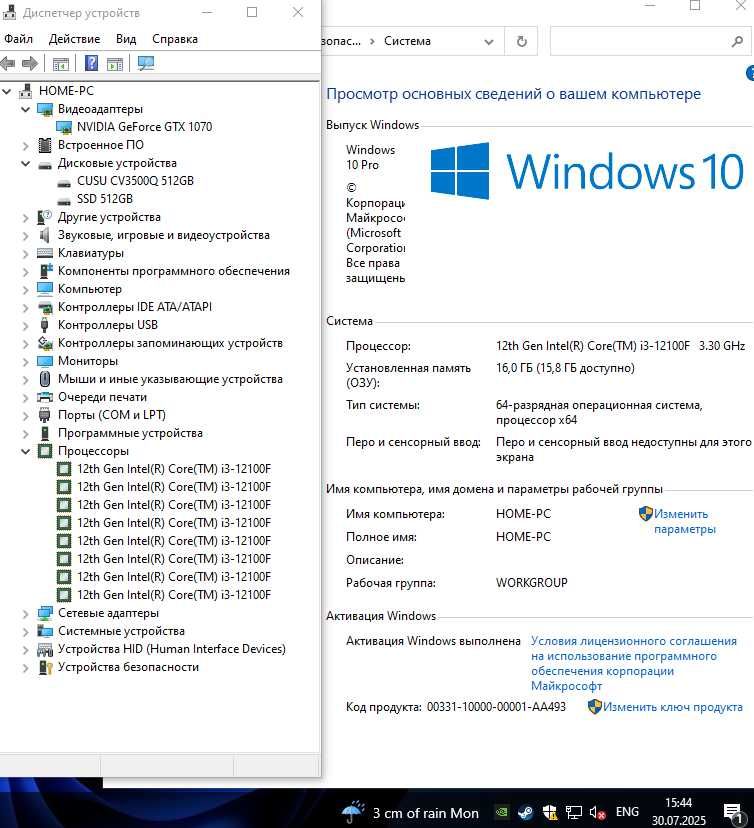The image size is (754, 828).
Task: Click the refresh button in System window
Action: click(522, 41)
